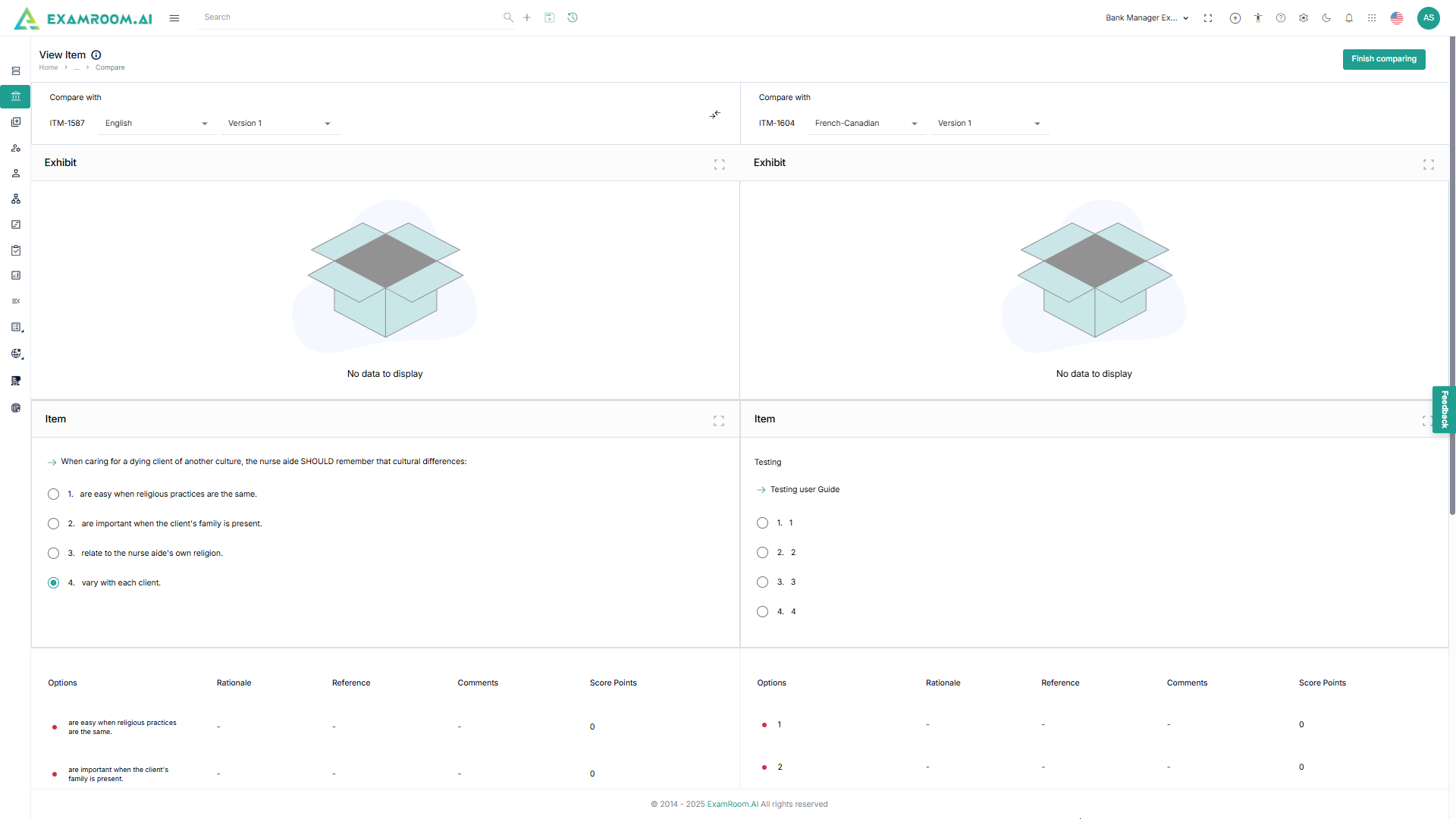1456x819 pixels.
Task: Select option 'vary with each client'
Action: tap(53, 583)
